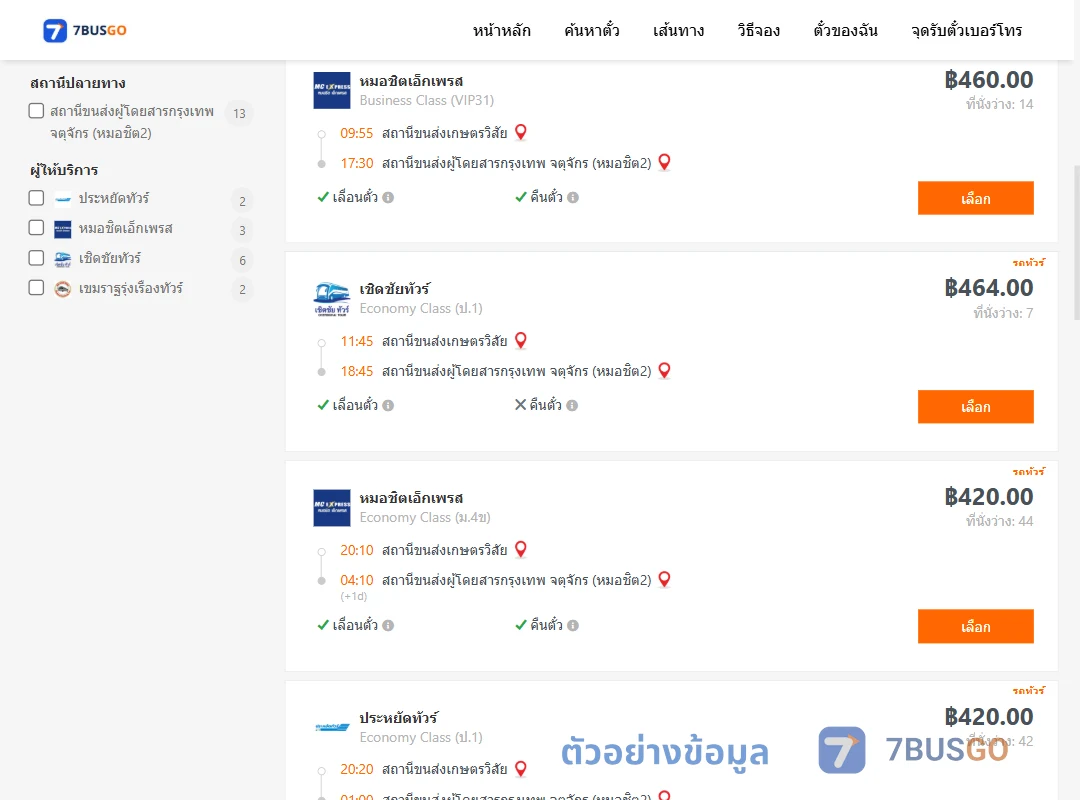This screenshot has height=800, width=1080.
Task: Select the ฿420.00 หมอชิตเอ็กเพรส 20:10 trip
Action: (x=975, y=626)
